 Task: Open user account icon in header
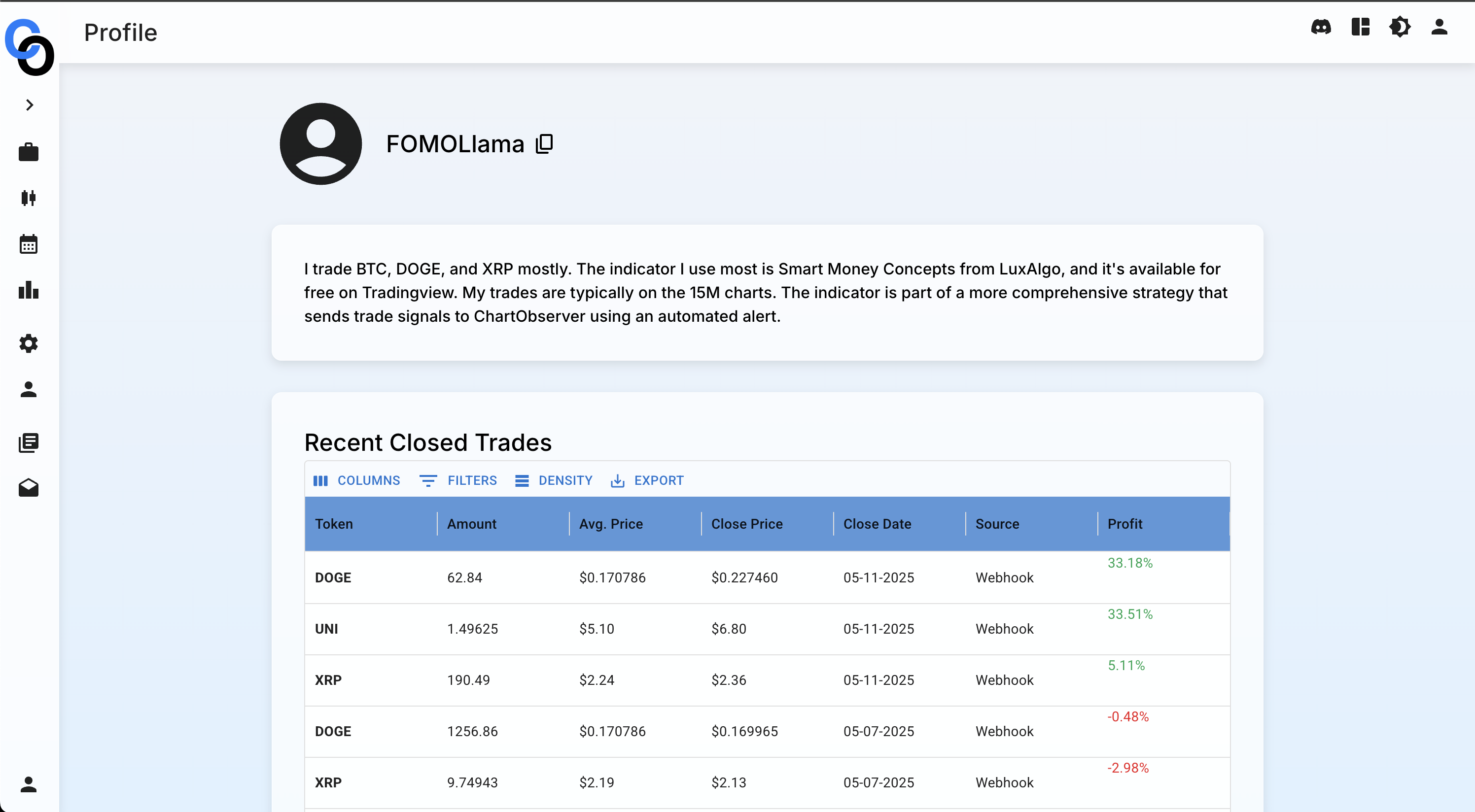(x=1440, y=27)
